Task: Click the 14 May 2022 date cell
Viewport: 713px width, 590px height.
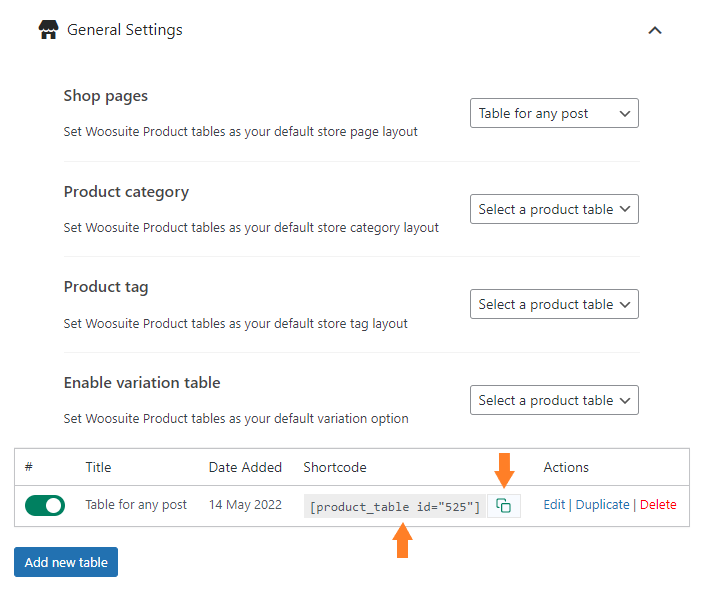Action: coord(245,505)
